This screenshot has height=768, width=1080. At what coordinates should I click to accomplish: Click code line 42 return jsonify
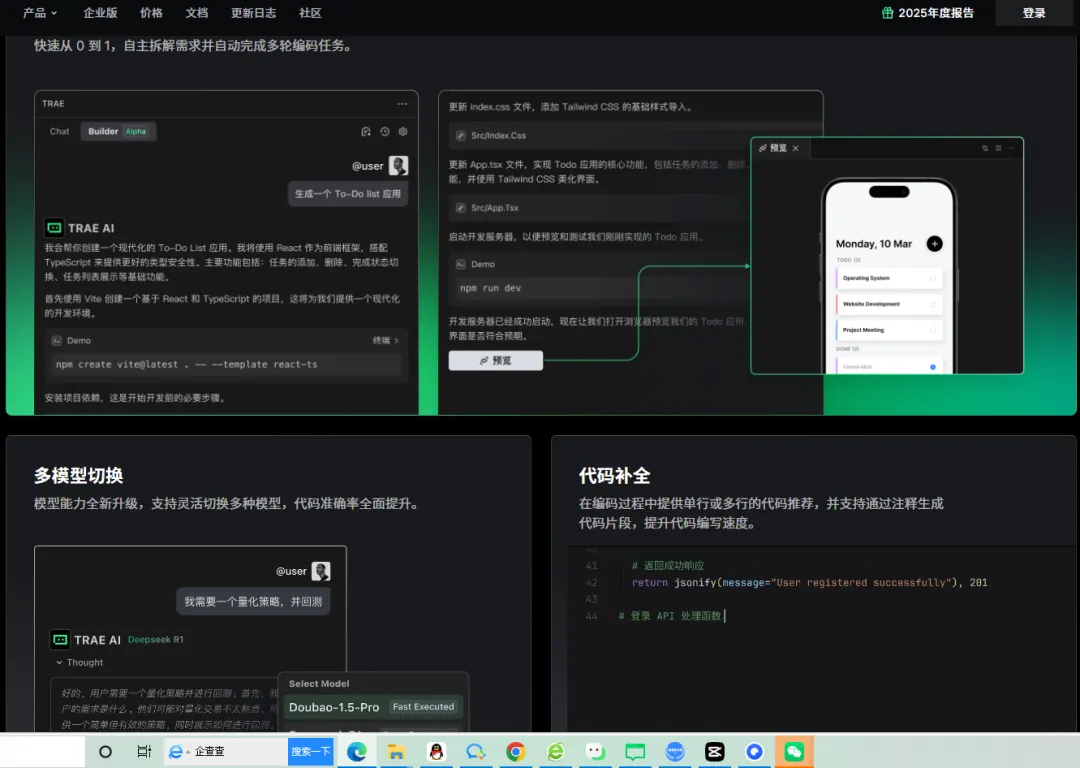click(809, 583)
